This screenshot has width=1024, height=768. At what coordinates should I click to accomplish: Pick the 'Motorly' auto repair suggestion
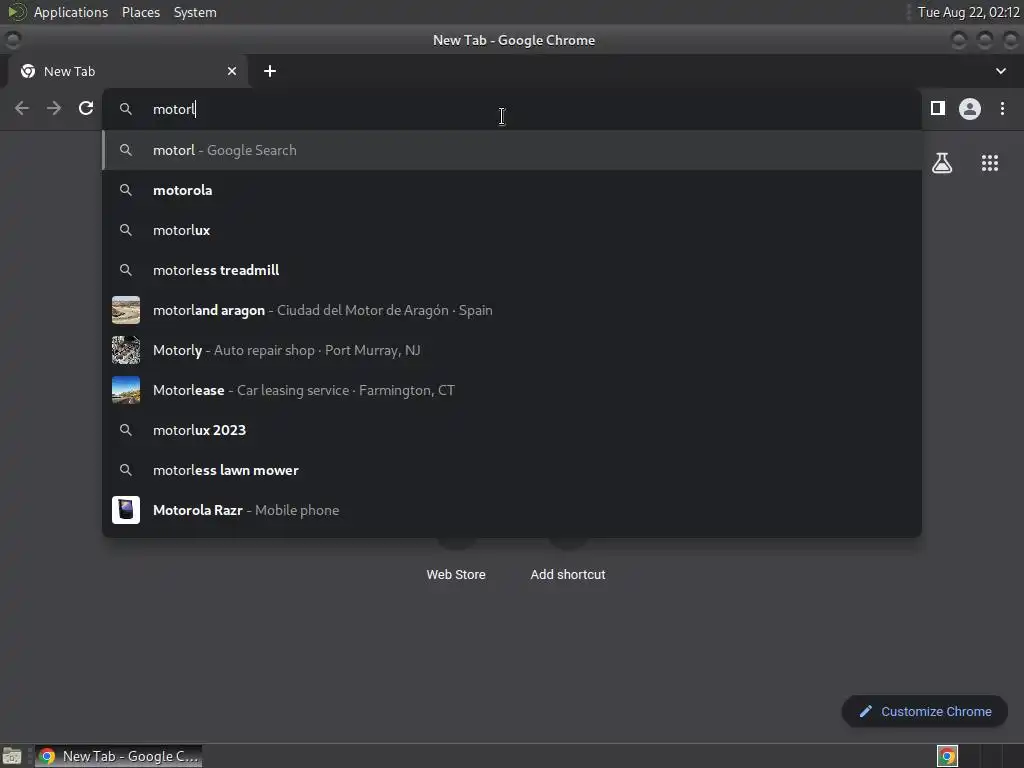512,350
